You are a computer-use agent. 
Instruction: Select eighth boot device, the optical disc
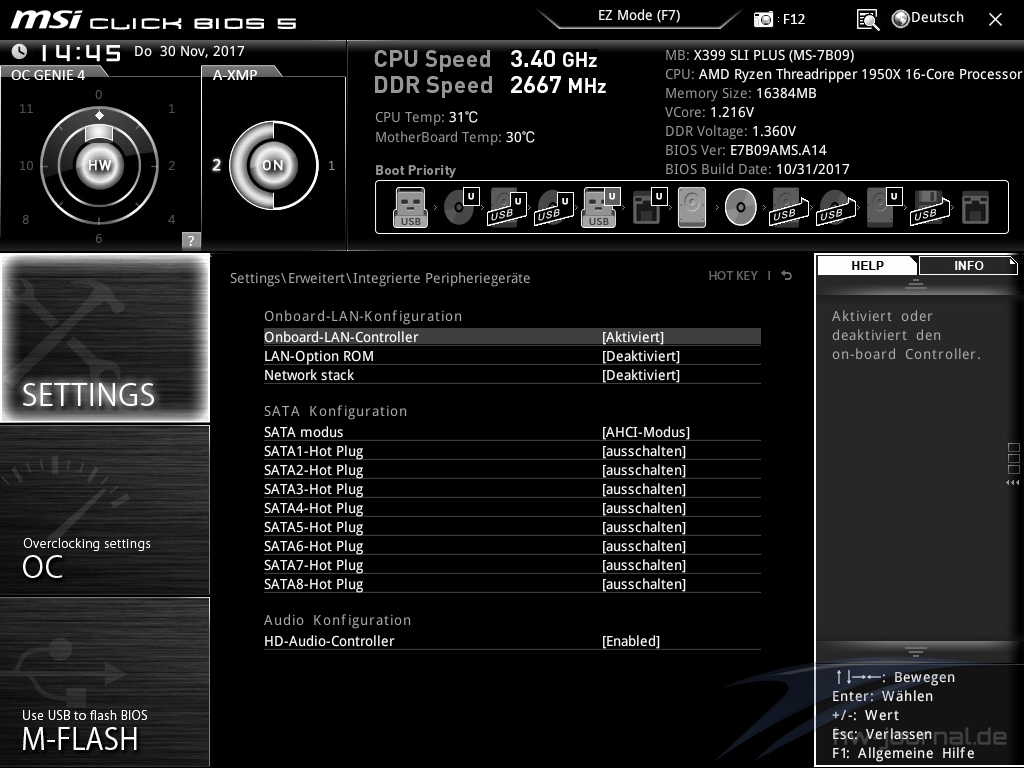pyautogui.click(x=741, y=207)
